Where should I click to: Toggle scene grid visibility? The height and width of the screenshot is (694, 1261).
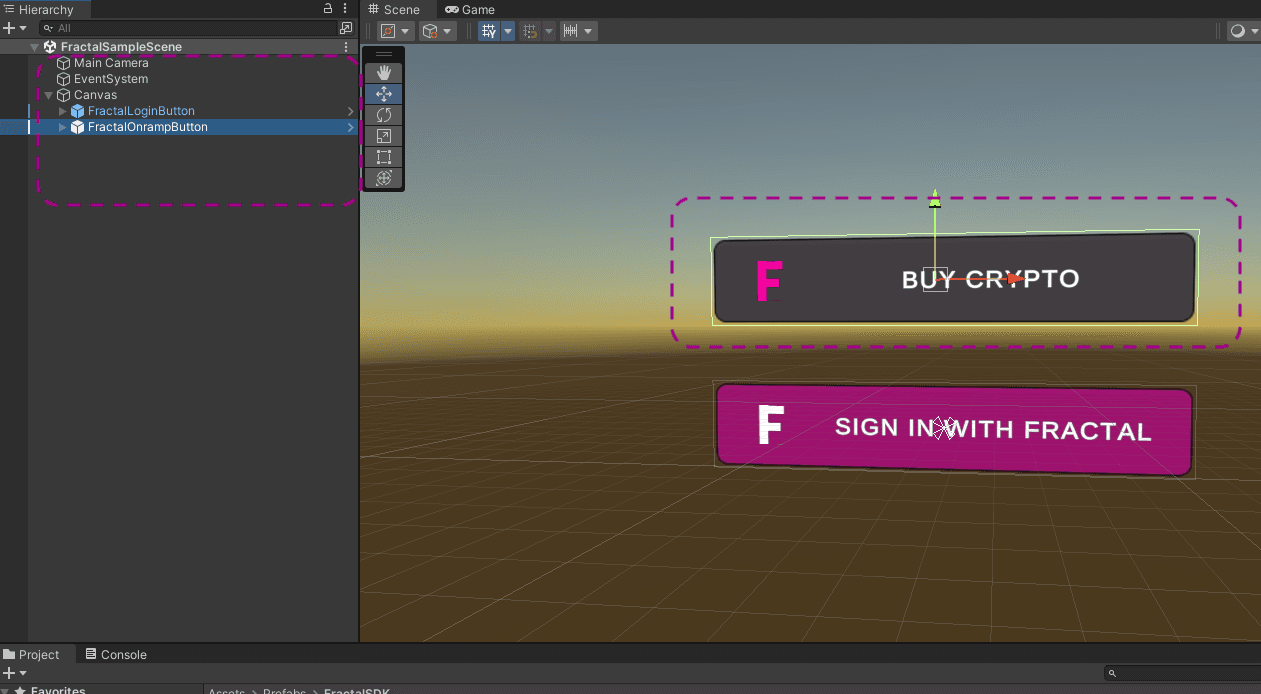click(x=488, y=31)
